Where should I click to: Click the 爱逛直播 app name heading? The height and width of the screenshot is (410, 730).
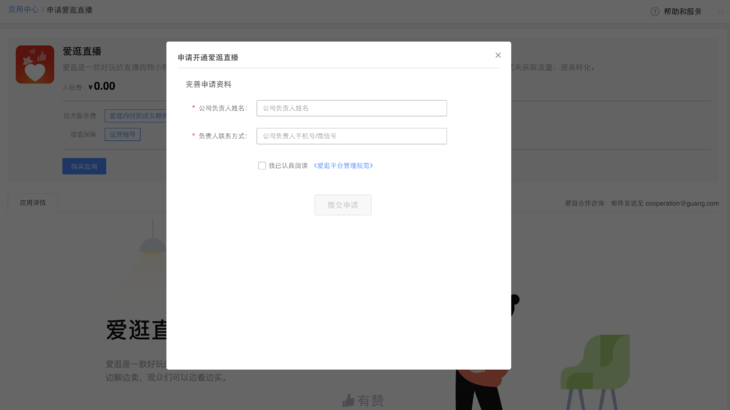point(82,51)
